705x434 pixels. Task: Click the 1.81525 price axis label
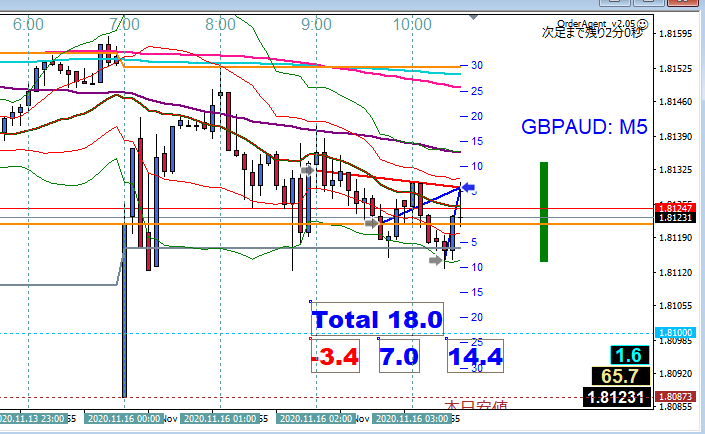[675, 69]
